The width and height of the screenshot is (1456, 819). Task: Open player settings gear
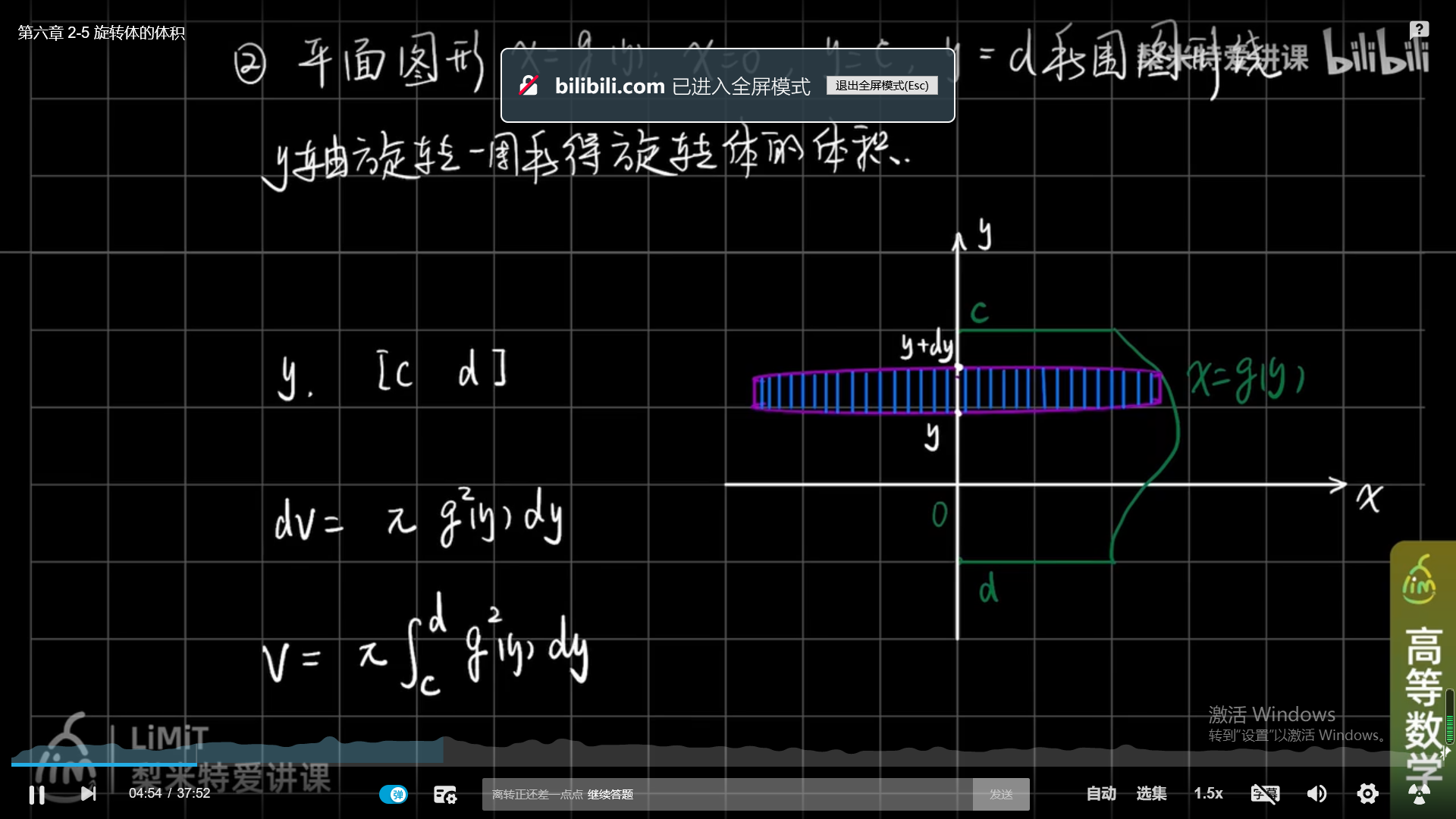click(1367, 793)
